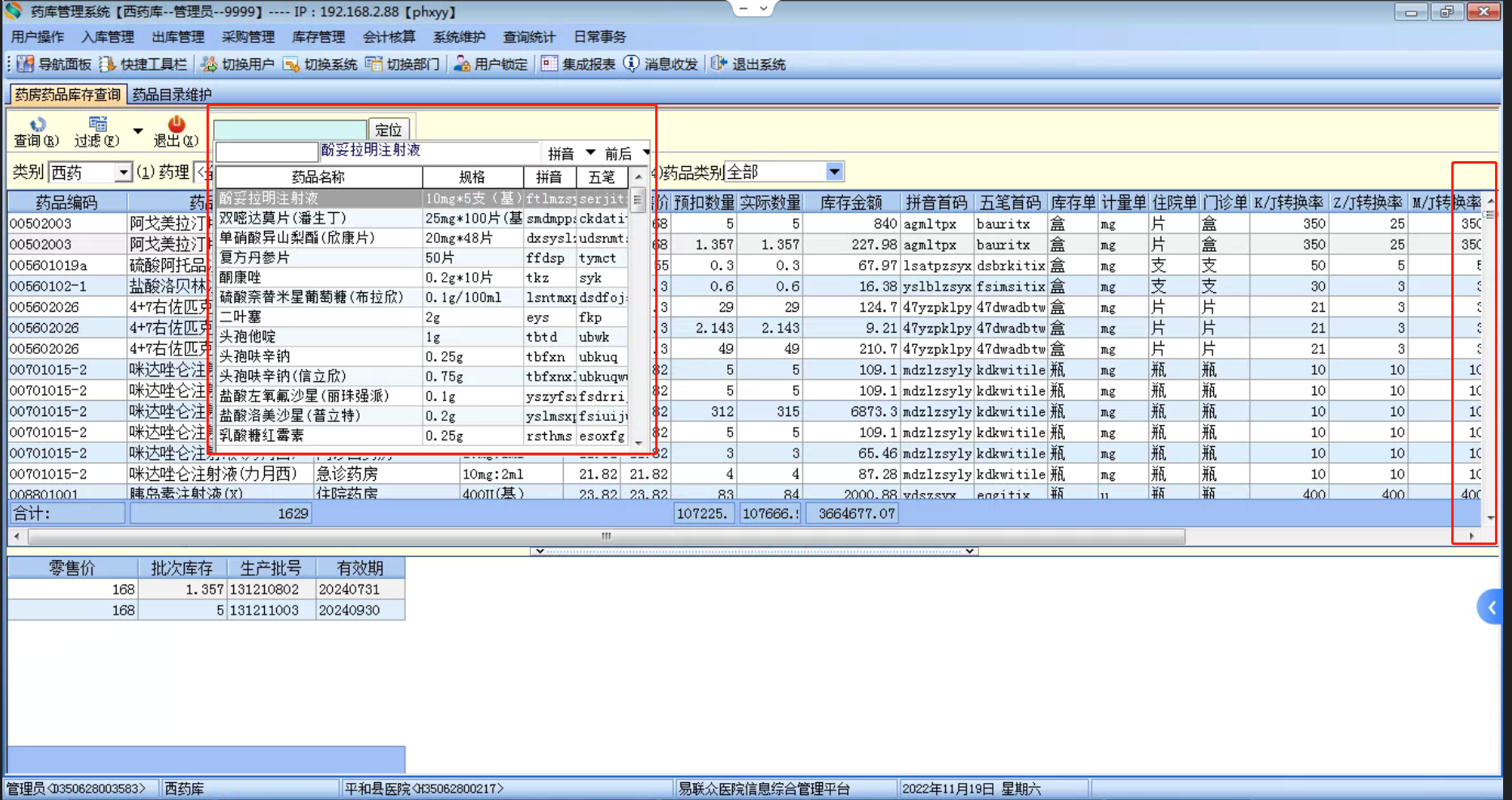1512x800 pixels.
Task: Click the 预扣数量 column header
Action: click(704, 202)
